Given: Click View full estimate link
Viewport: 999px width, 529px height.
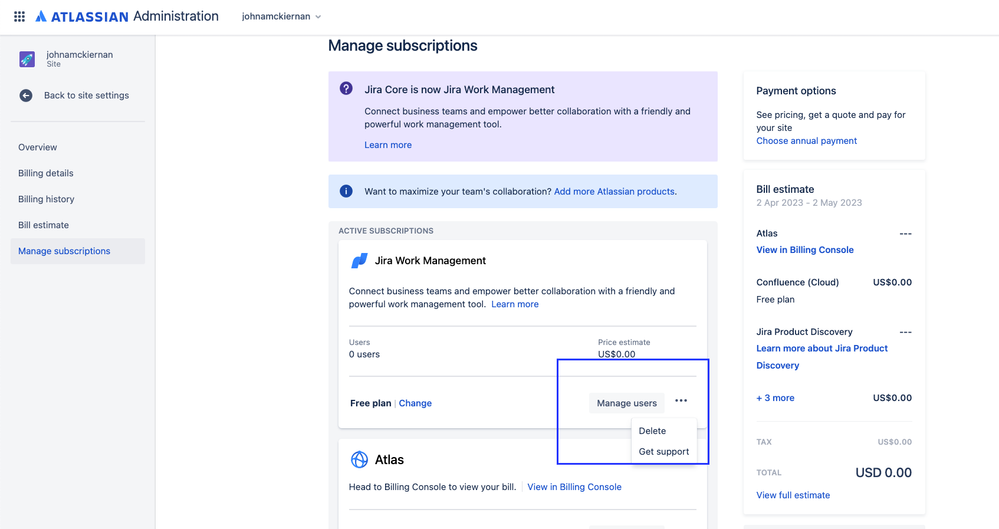Looking at the screenshot, I should 793,495.
